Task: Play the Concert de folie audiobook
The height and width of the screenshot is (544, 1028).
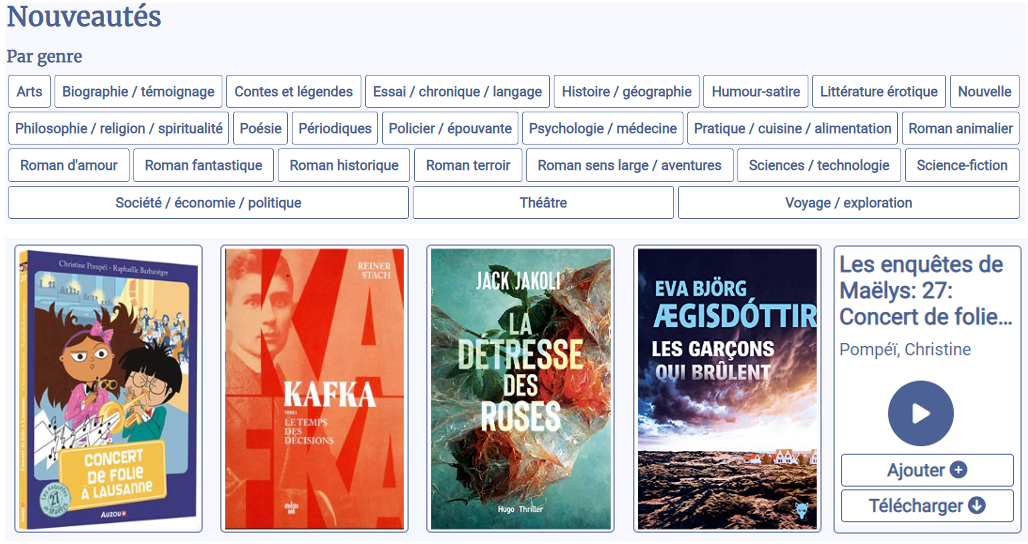Action: [920, 413]
